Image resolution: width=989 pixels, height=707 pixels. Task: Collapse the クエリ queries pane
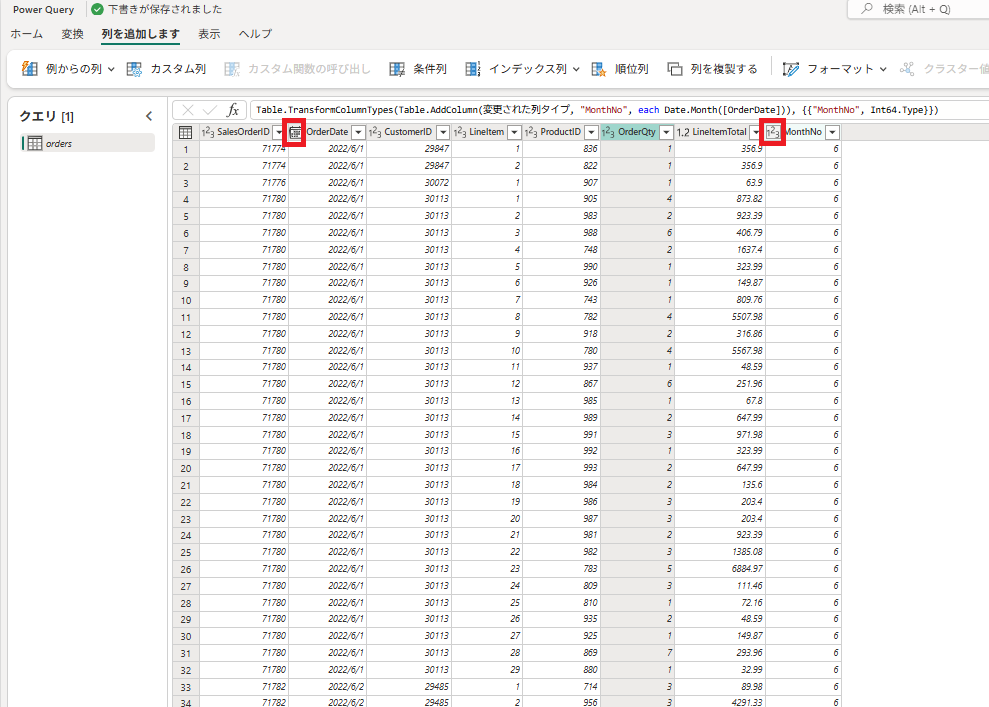149,116
